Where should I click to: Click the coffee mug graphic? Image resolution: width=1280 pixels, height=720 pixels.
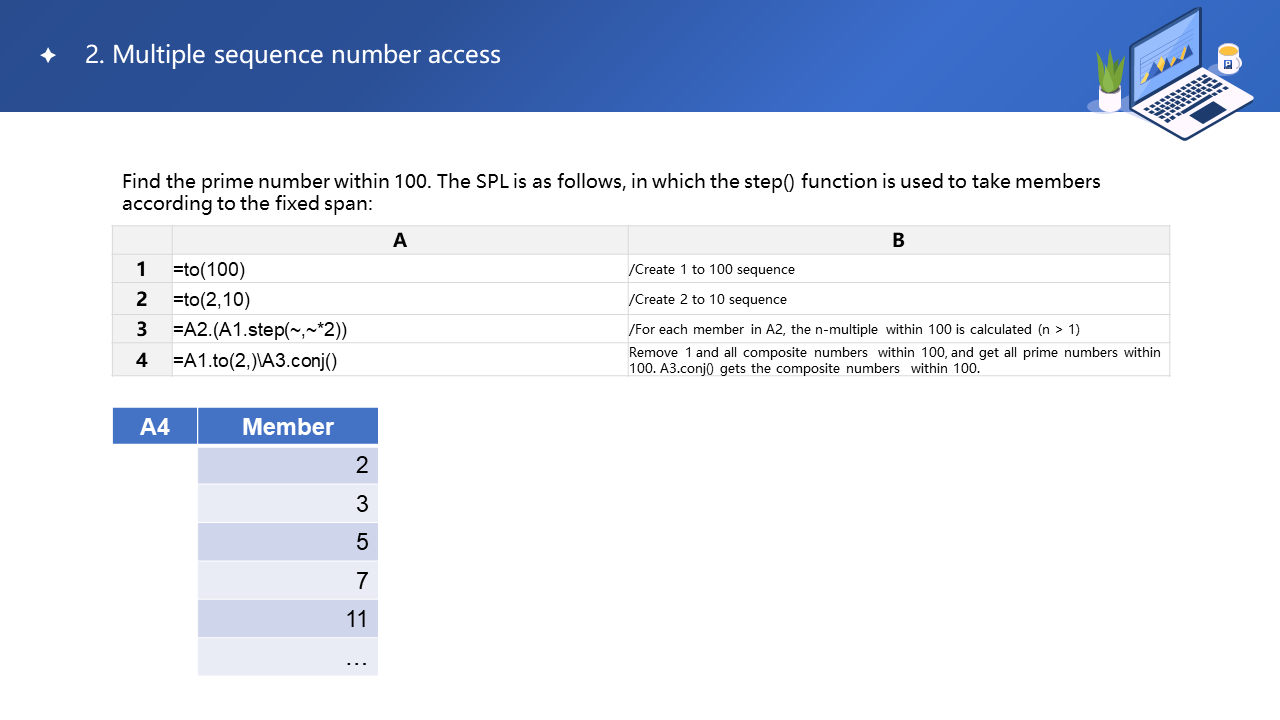pyautogui.click(x=1228, y=58)
